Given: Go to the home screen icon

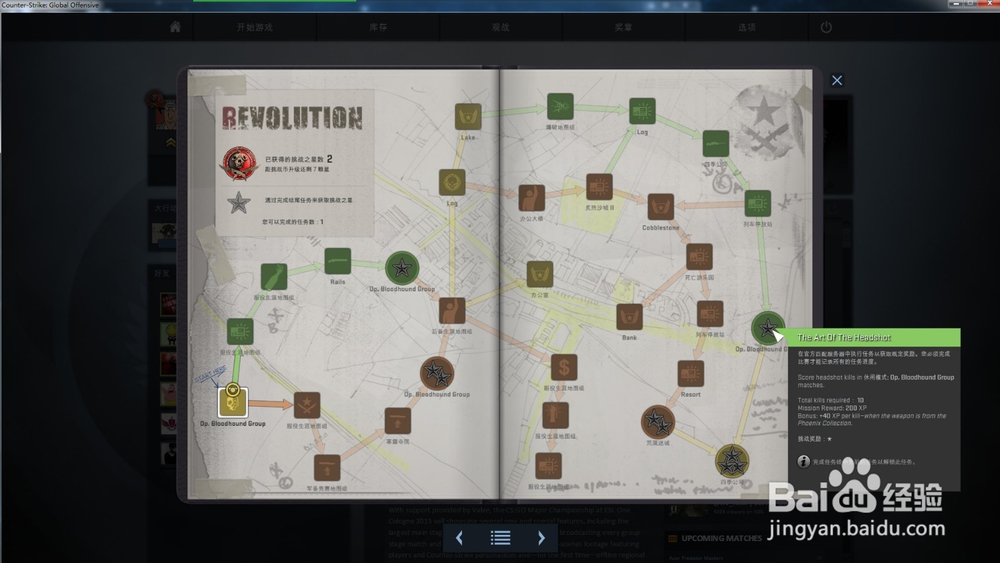Looking at the screenshot, I should [x=175, y=27].
